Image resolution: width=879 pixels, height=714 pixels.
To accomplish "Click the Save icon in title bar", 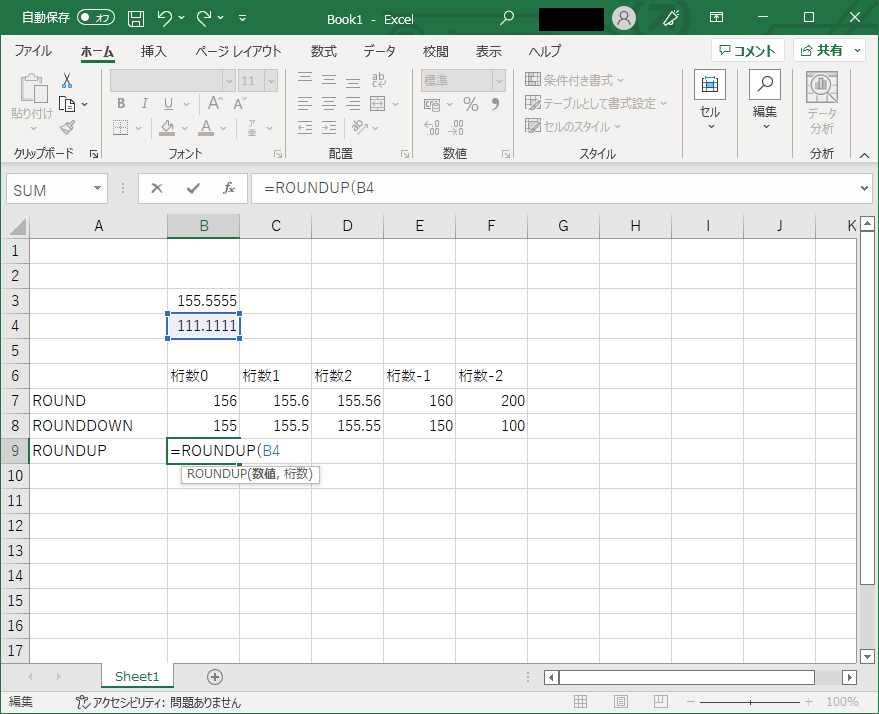I will 136,18.
